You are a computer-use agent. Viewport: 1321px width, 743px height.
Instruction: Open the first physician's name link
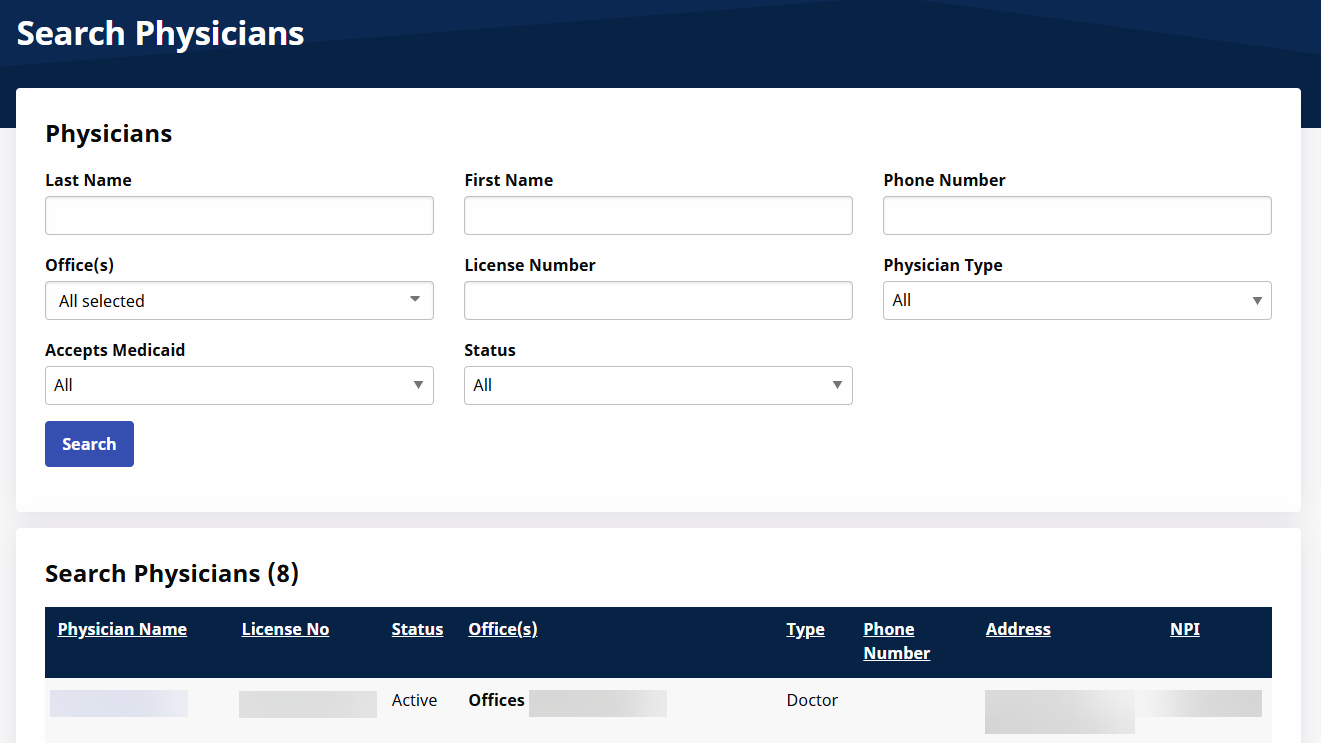pos(118,703)
